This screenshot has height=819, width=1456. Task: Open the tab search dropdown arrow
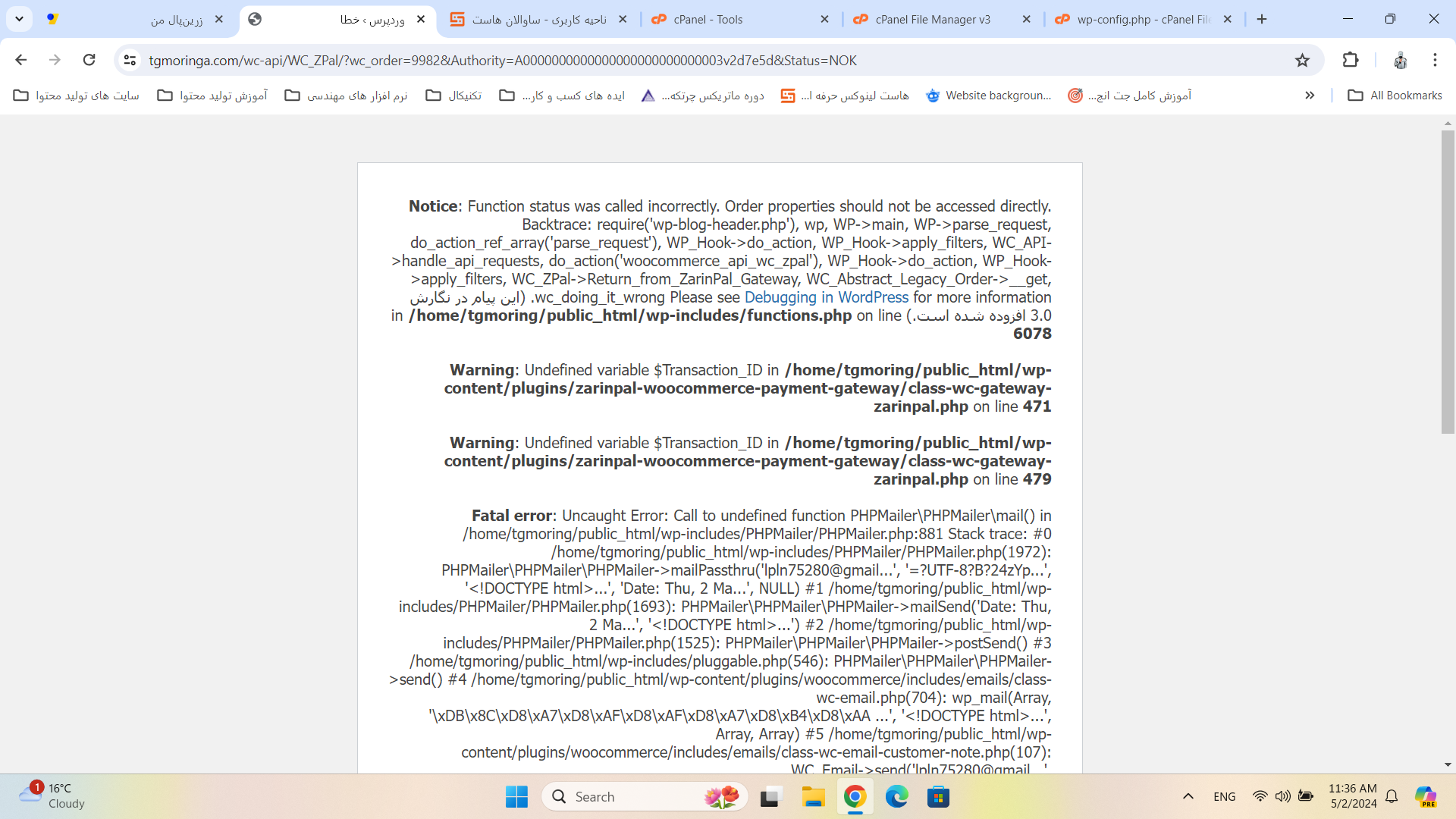coord(19,19)
